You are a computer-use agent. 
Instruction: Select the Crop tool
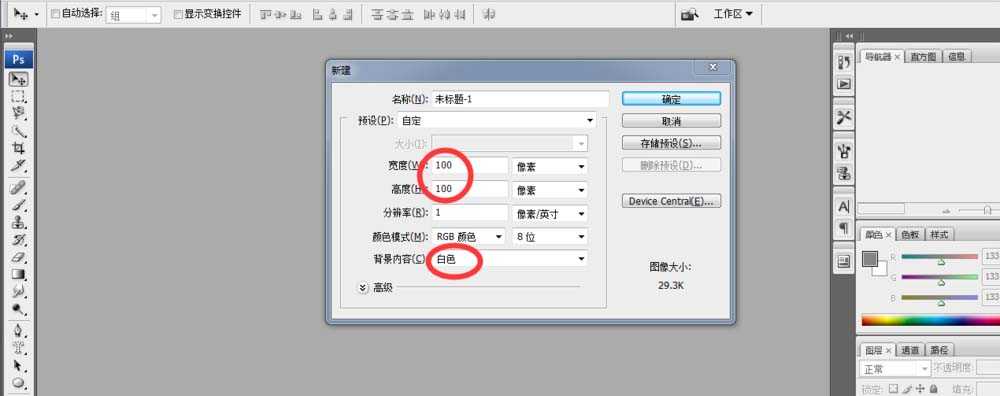point(18,149)
